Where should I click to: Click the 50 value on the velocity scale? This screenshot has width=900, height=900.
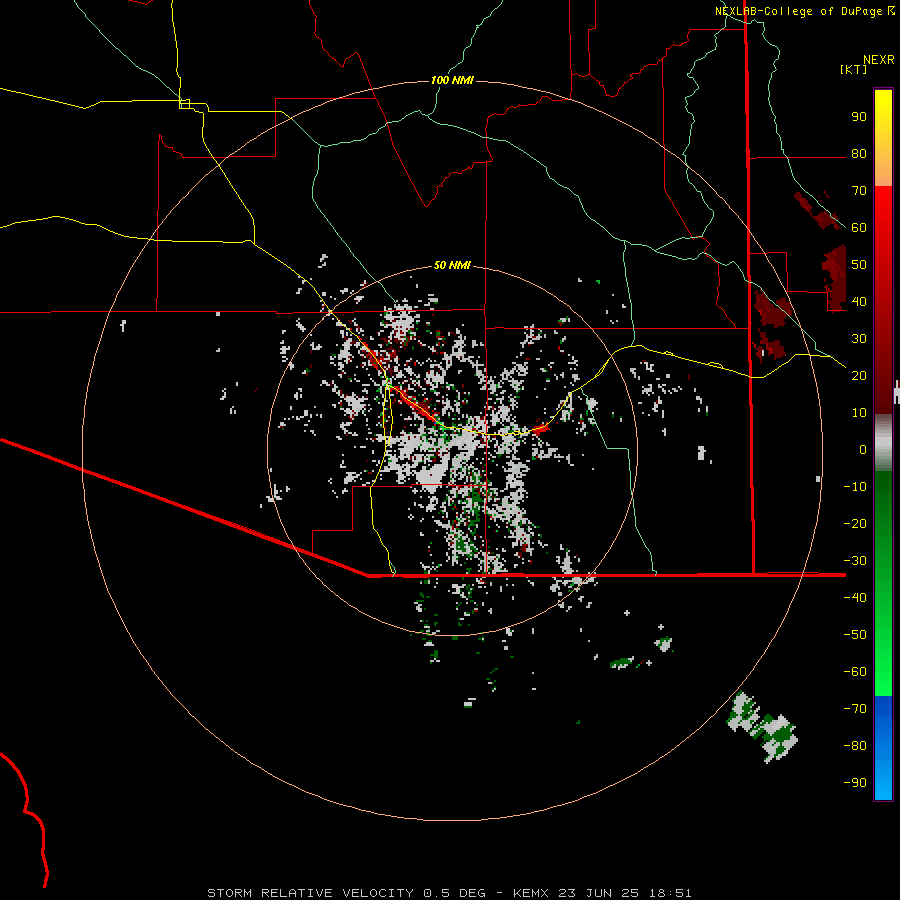pos(859,265)
